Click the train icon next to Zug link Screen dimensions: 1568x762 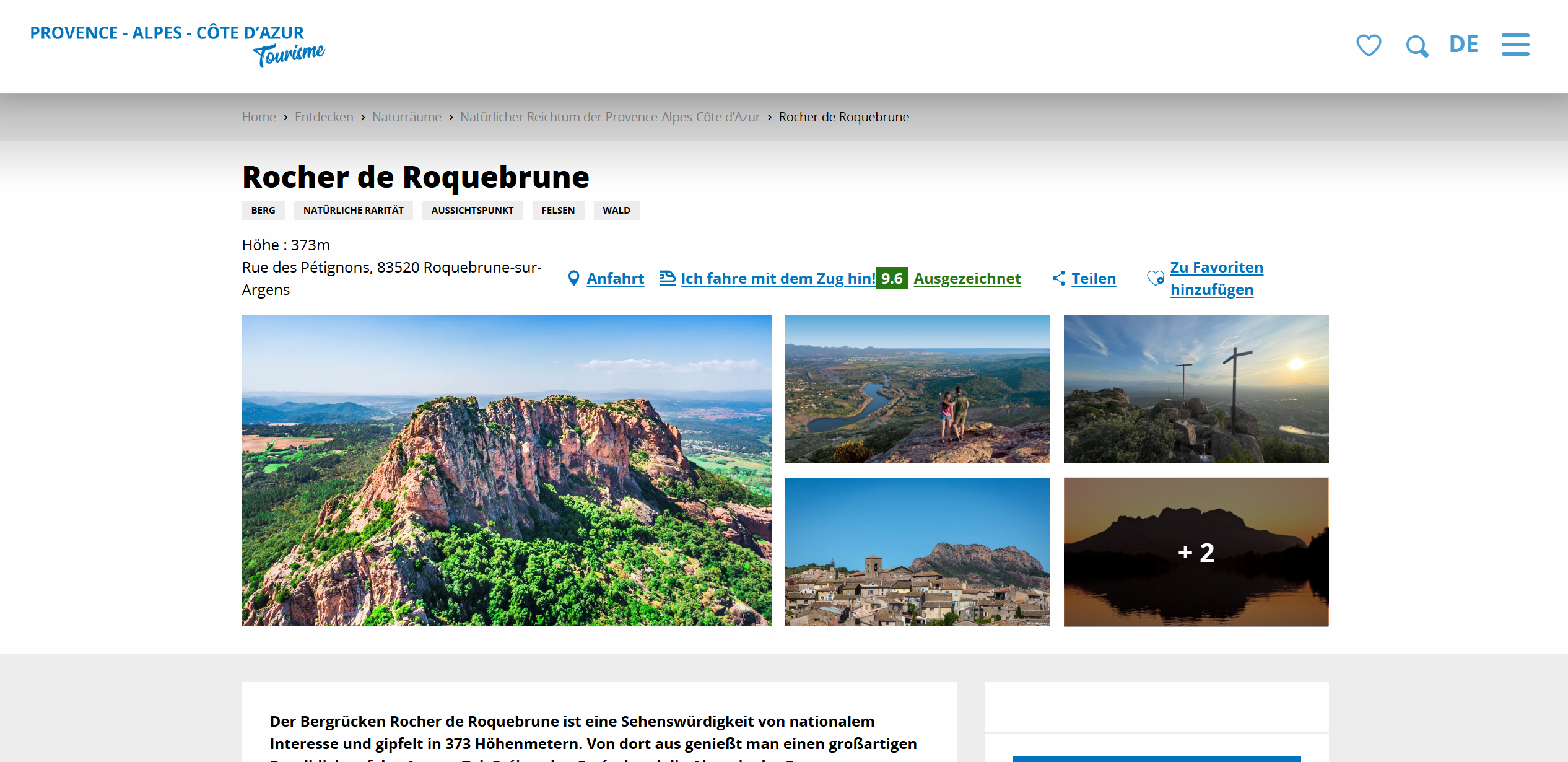[x=667, y=278]
